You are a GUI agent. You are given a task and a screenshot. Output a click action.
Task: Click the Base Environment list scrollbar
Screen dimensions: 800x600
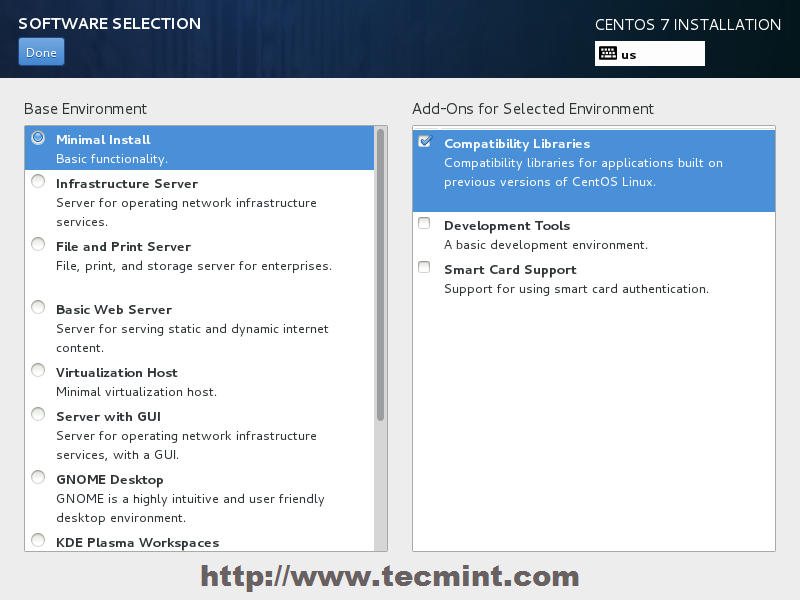click(380, 276)
